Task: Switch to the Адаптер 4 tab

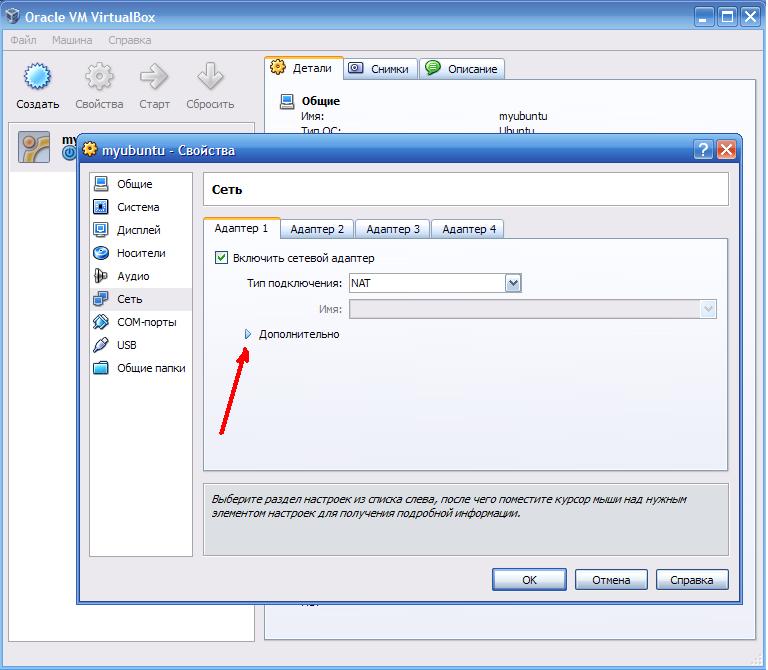Action: click(x=469, y=229)
